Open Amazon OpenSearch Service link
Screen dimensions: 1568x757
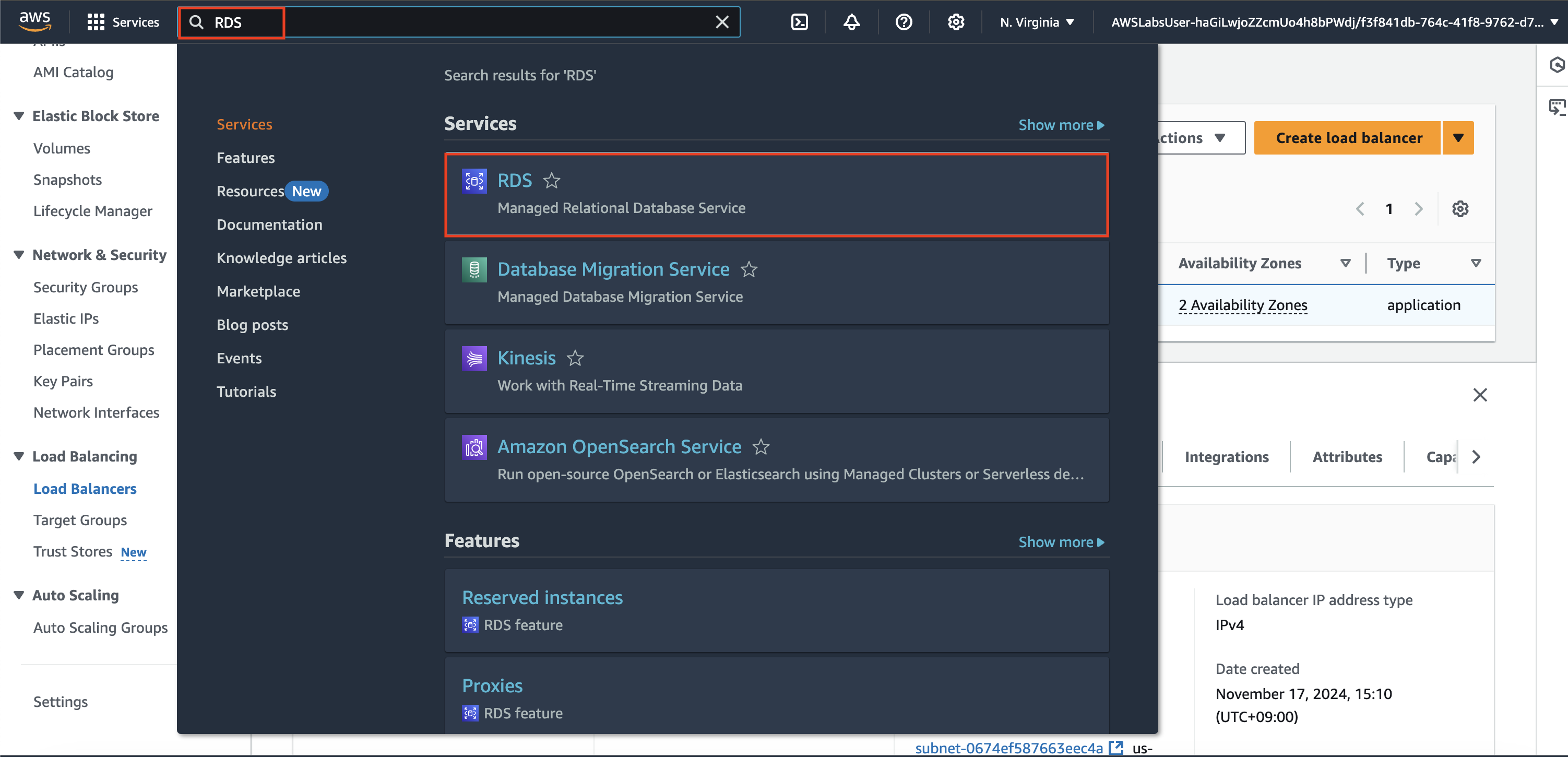[x=619, y=447]
